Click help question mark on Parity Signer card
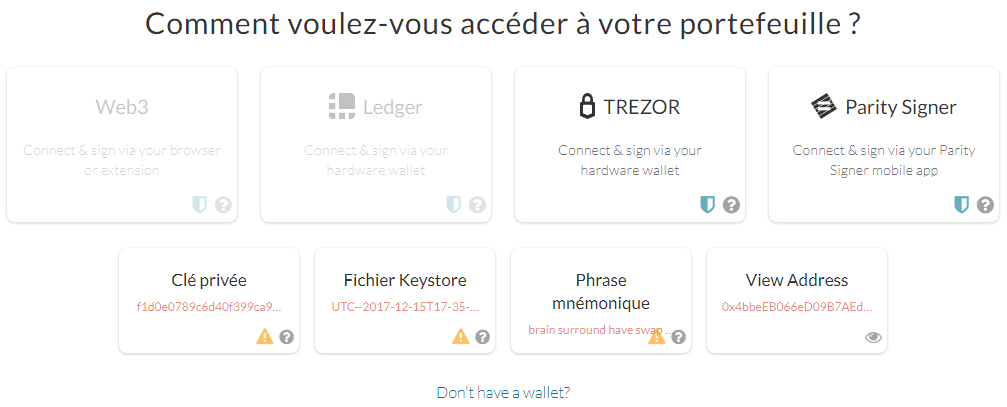Image resolution: width=1007 pixels, height=407 pixels. pos(985,205)
